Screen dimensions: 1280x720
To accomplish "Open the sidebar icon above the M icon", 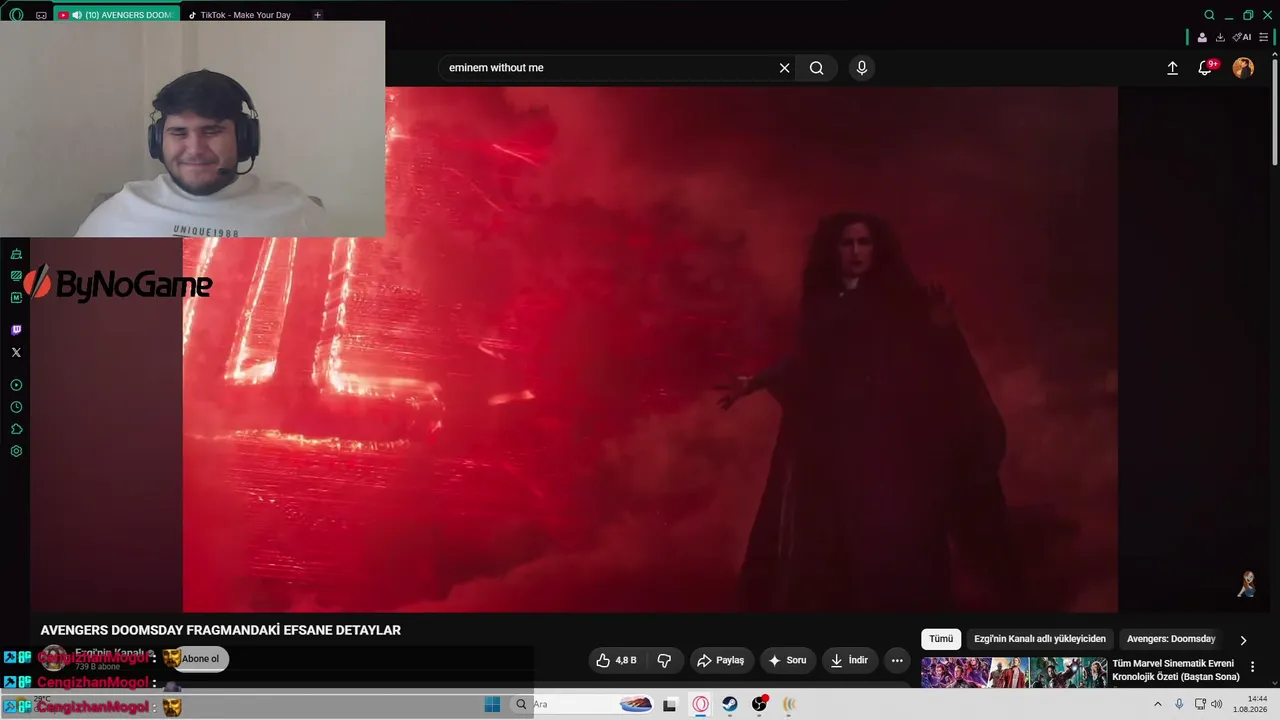I will tap(16, 276).
